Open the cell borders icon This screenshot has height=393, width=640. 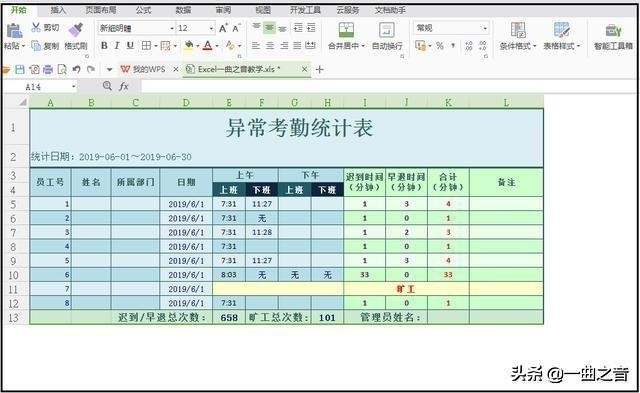pos(146,46)
